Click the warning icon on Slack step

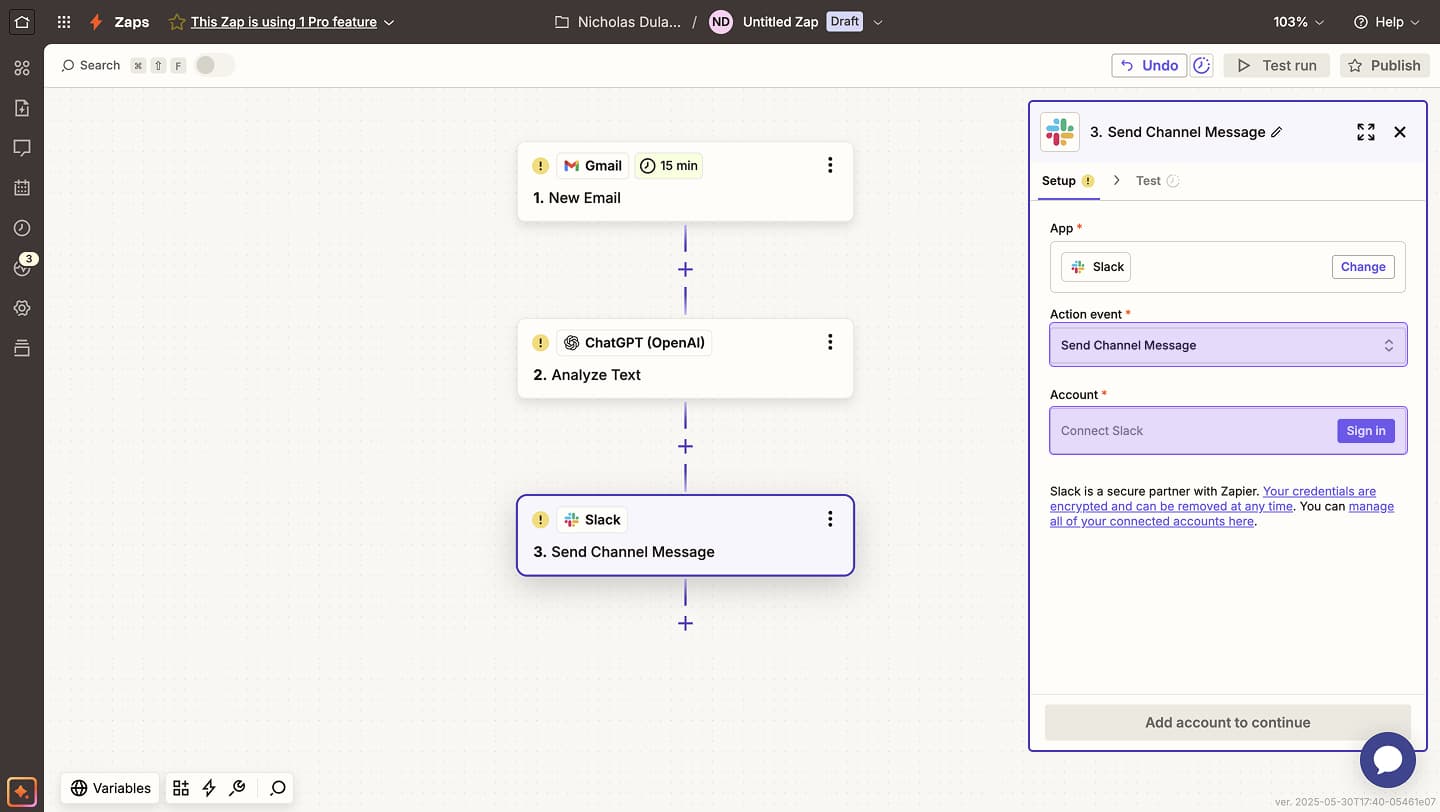pyautogui.click(x=540, y=520)
